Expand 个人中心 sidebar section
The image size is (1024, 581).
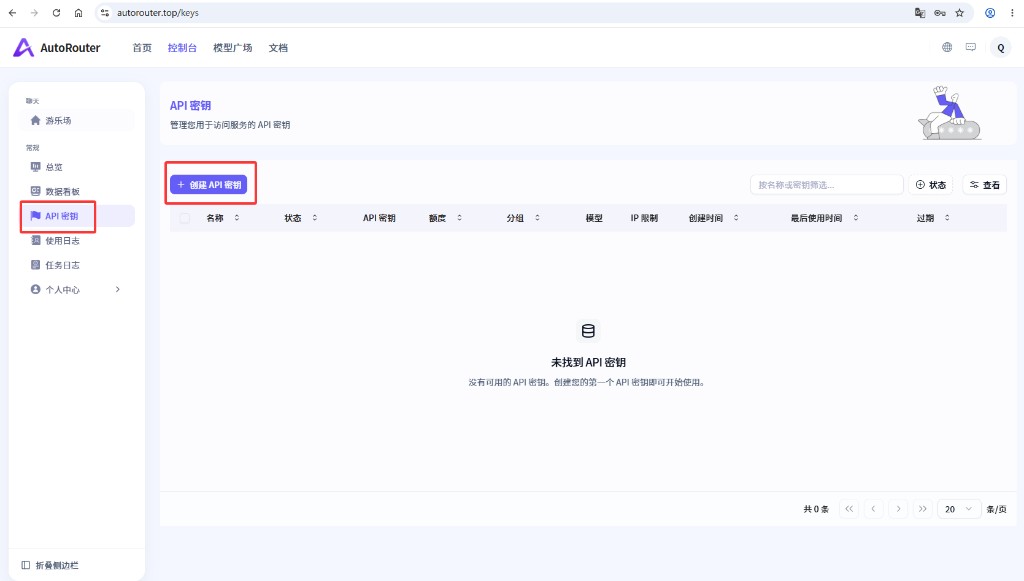77,289
